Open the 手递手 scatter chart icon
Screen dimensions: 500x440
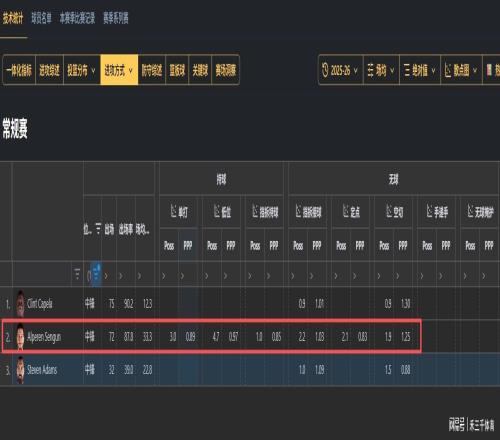(430, 211)
